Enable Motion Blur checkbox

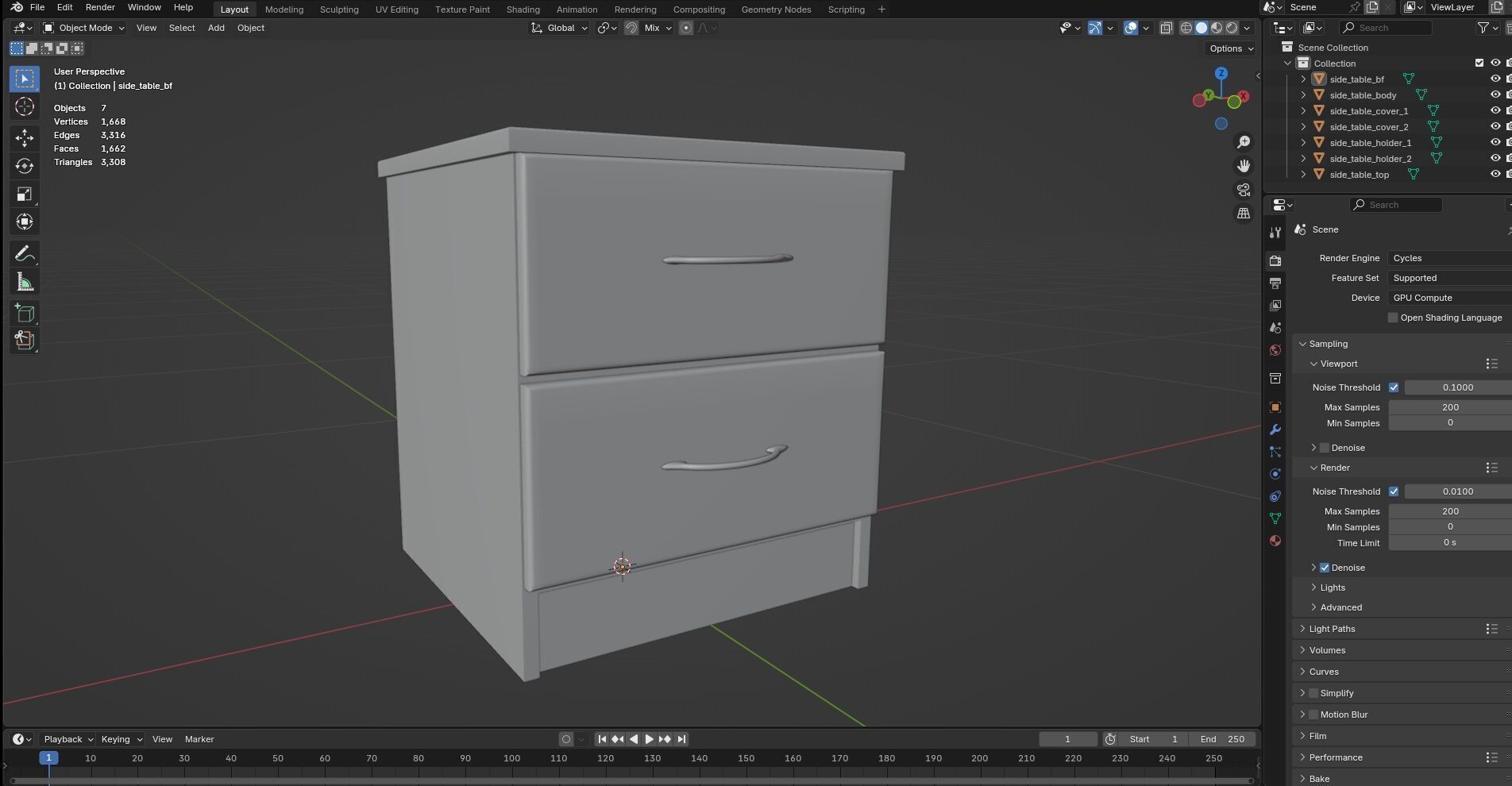point(1313,715)
